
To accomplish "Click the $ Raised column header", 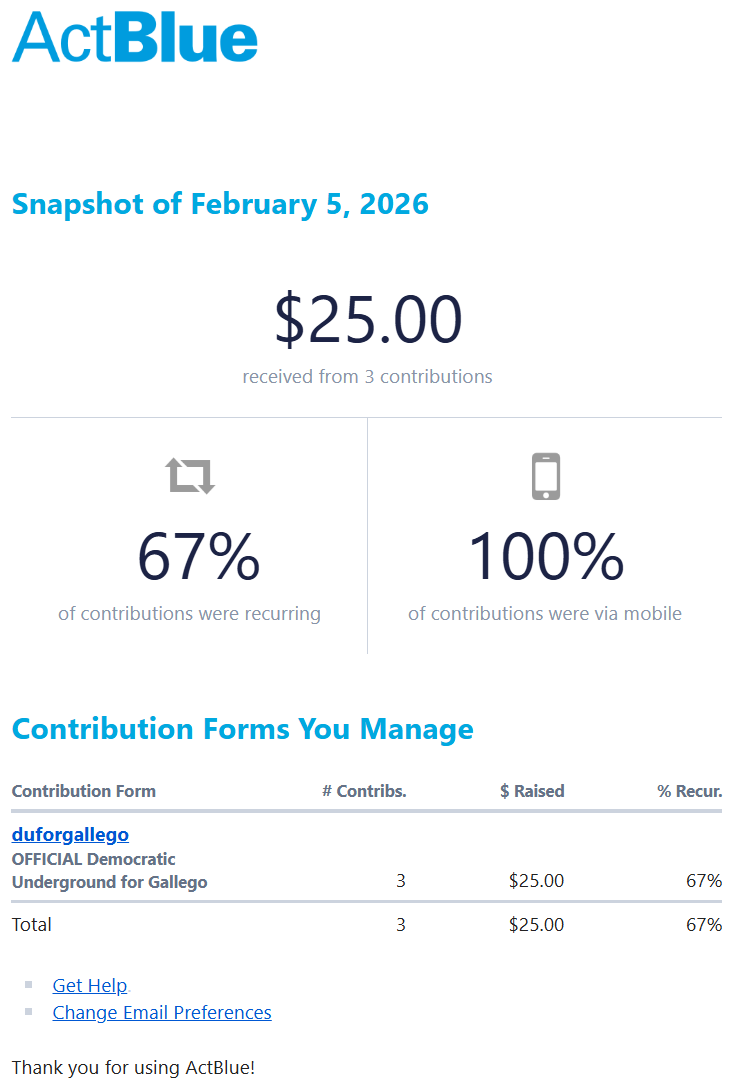I will [x=532, y=791].
